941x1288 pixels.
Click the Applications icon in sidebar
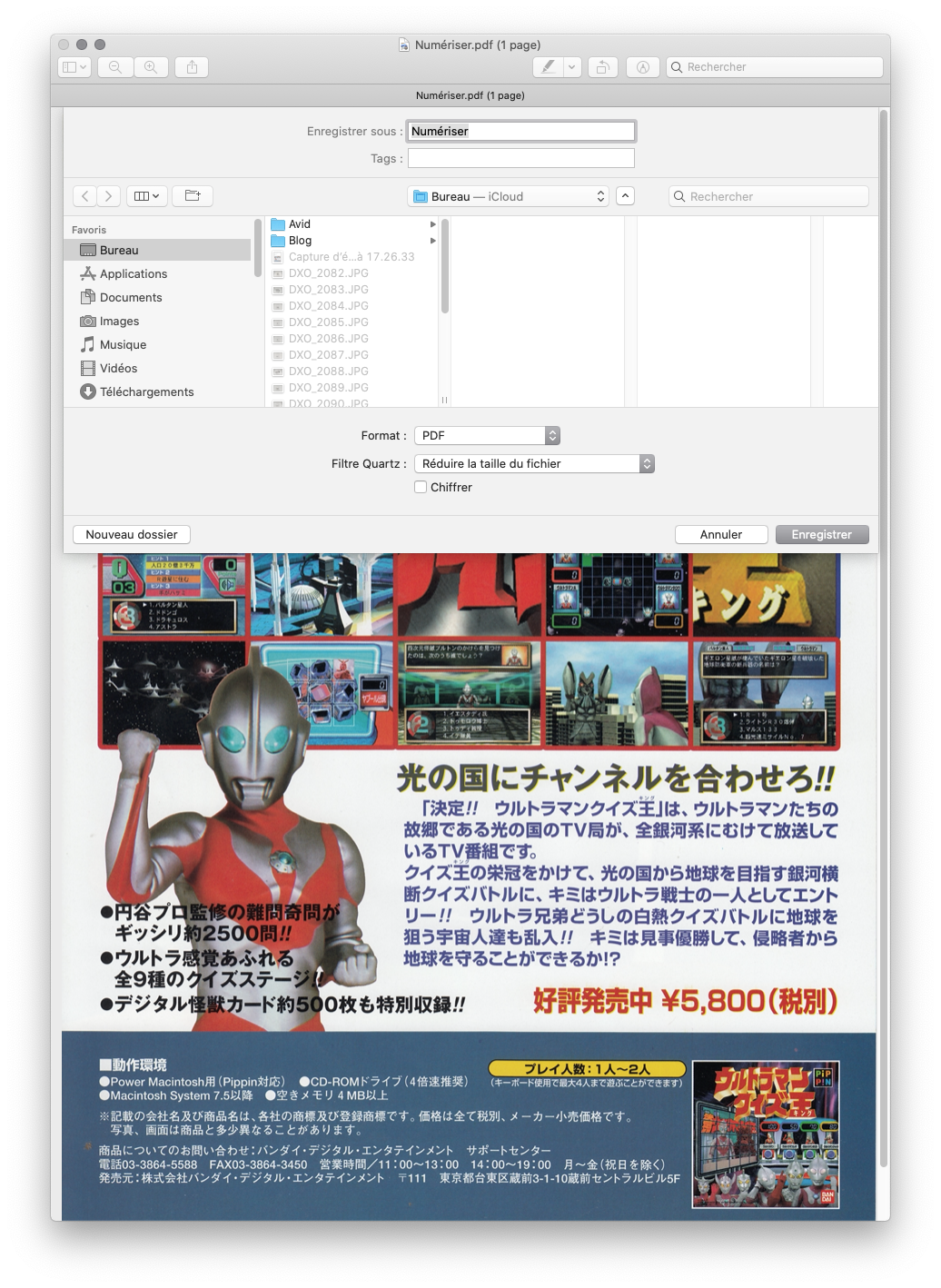[x=88, y=273]
